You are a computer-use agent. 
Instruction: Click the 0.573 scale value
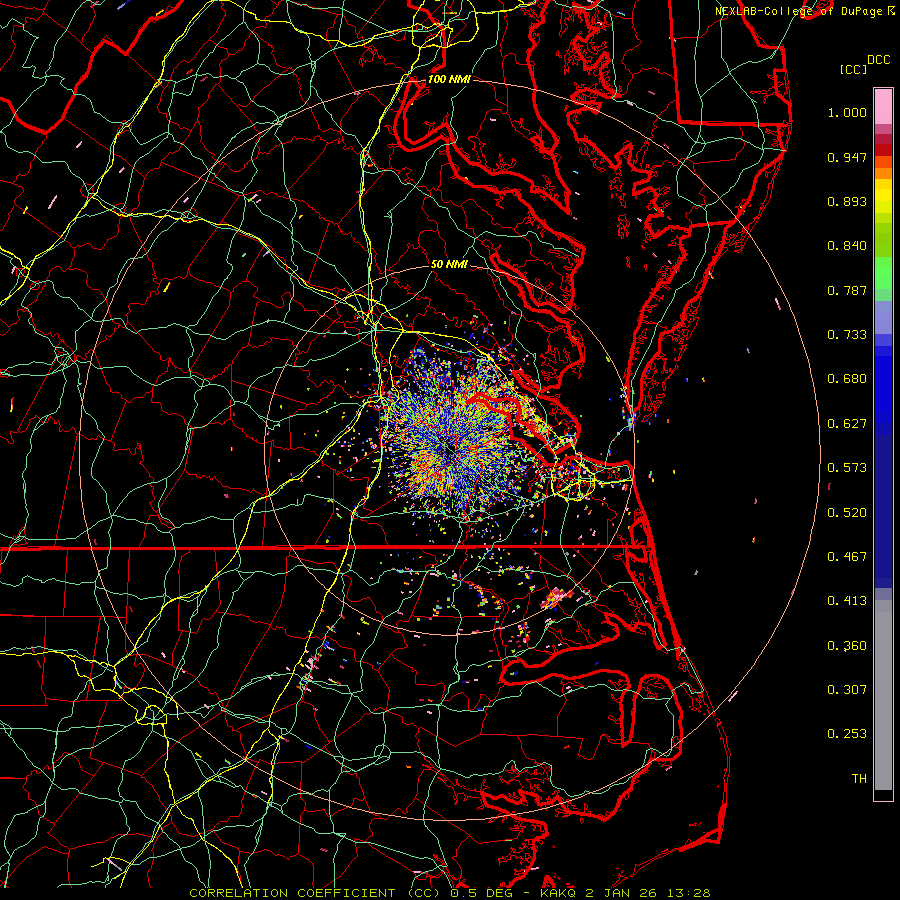click(847, 468)
